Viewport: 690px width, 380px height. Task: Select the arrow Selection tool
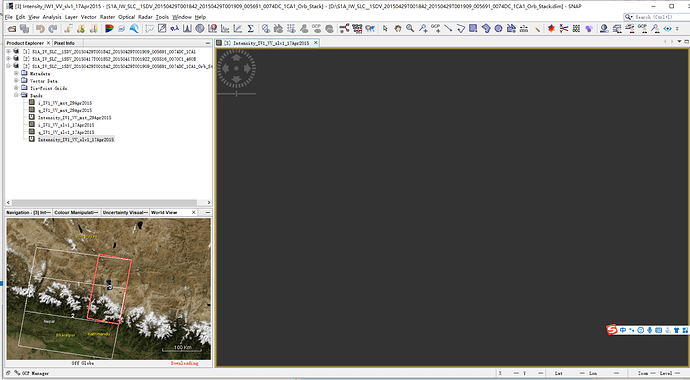tap(385, 29)
